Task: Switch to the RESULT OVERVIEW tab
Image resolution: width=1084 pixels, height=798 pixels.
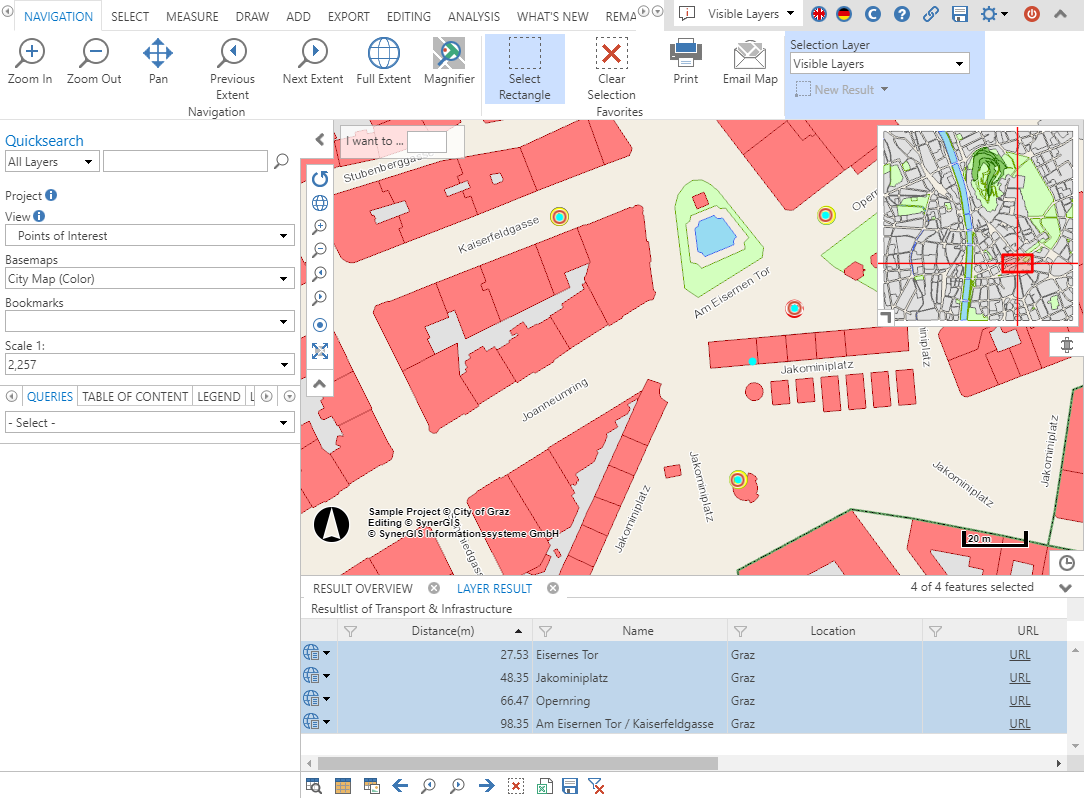Action: (362, 588)
